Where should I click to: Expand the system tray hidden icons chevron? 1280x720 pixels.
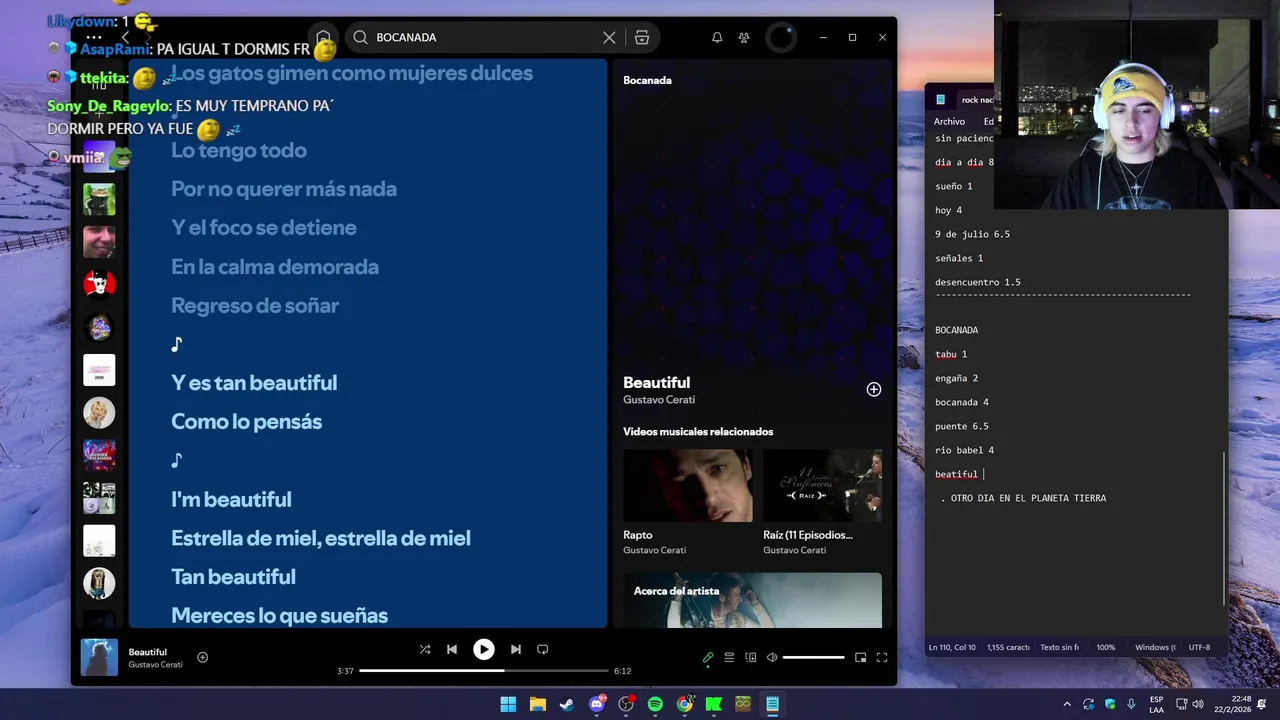click(x=1067, y=704)
